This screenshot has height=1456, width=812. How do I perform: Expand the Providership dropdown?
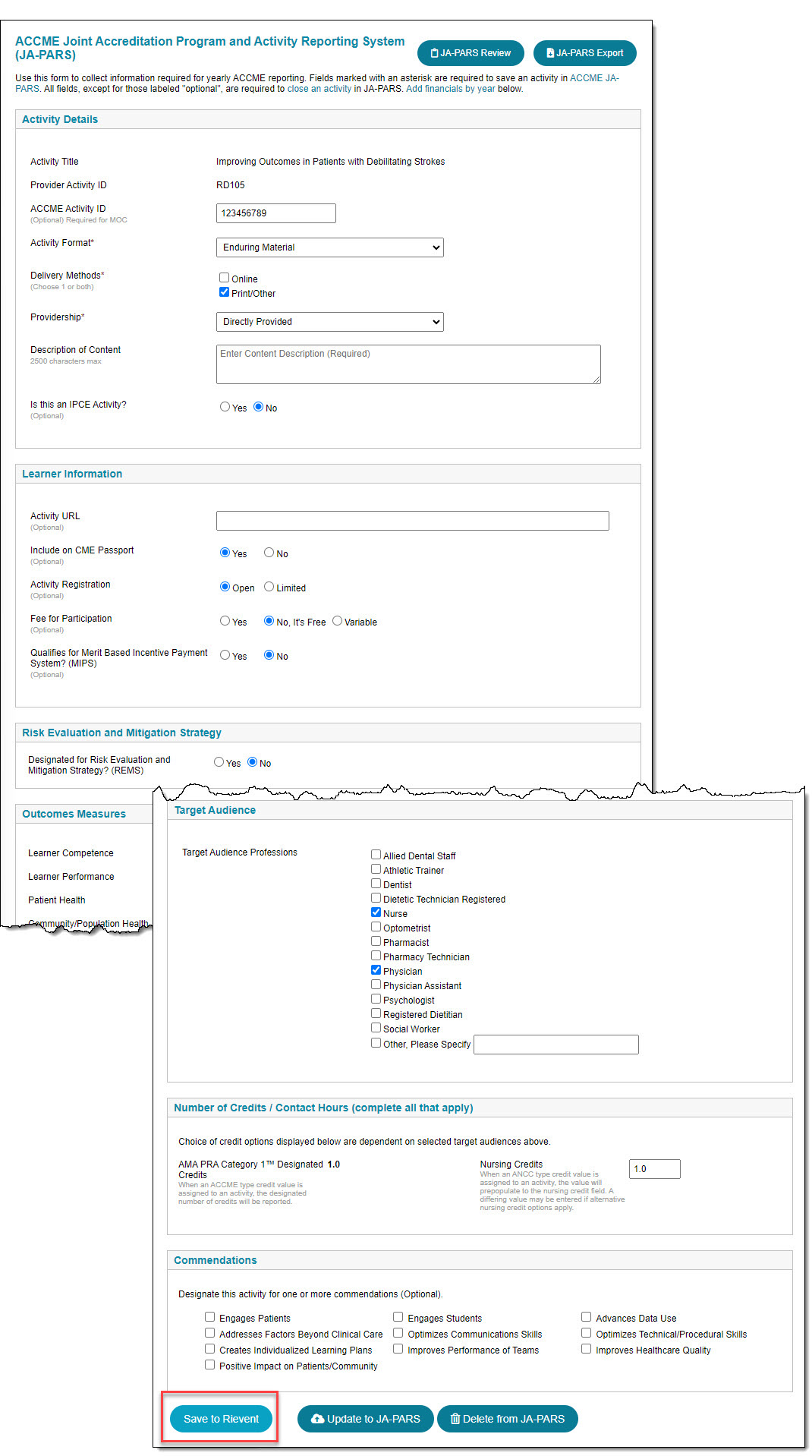pos(330,322)
